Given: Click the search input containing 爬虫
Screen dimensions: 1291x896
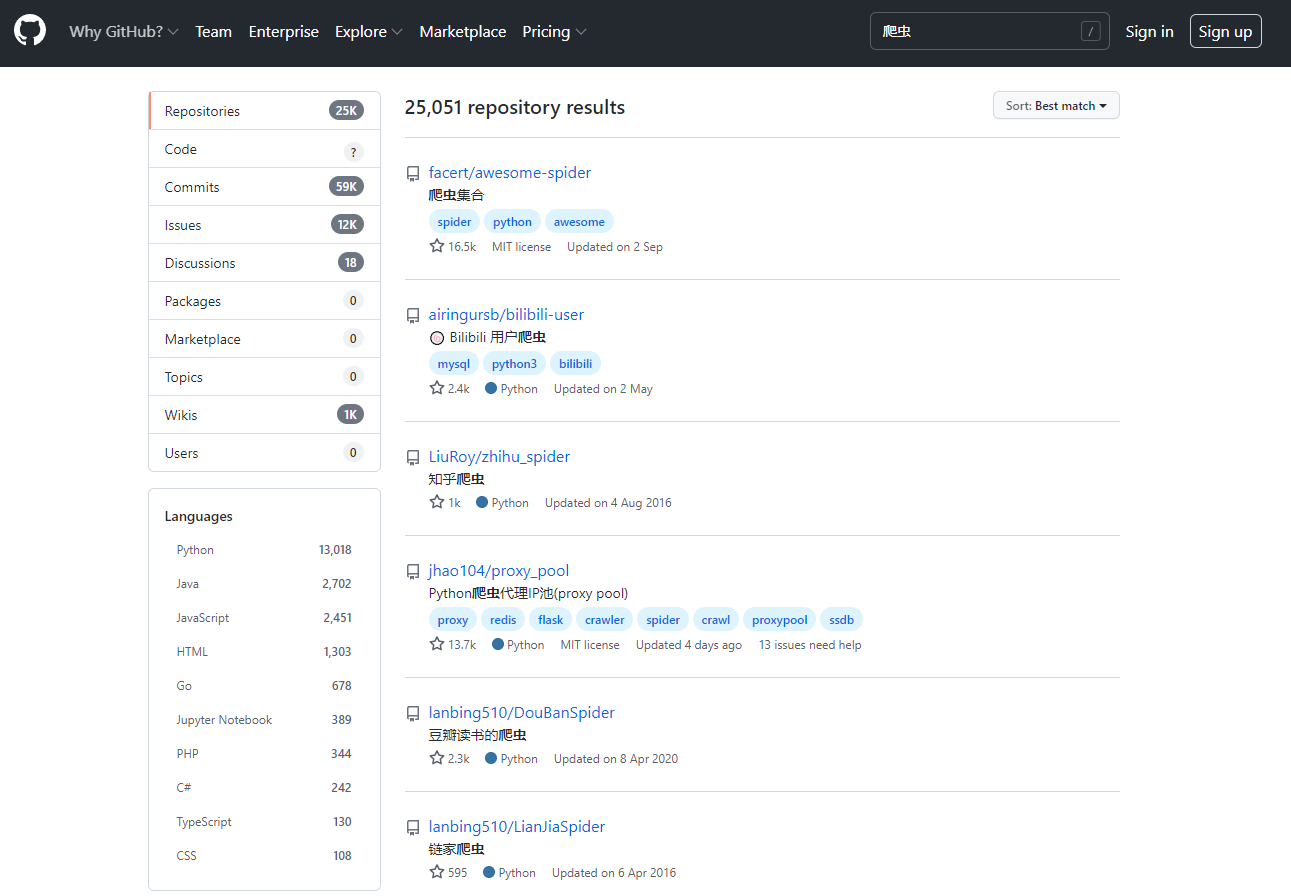Looking at the screenshot, I should coord(990,31).
